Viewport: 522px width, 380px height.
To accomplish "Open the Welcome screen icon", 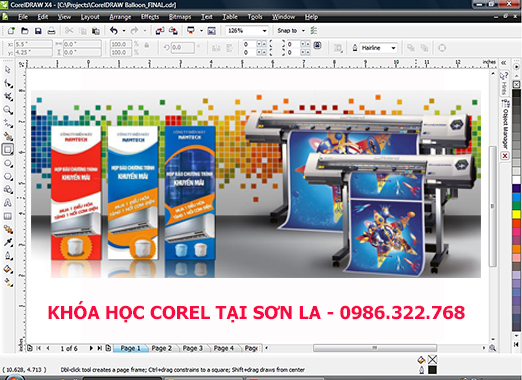I will [212, 31].
